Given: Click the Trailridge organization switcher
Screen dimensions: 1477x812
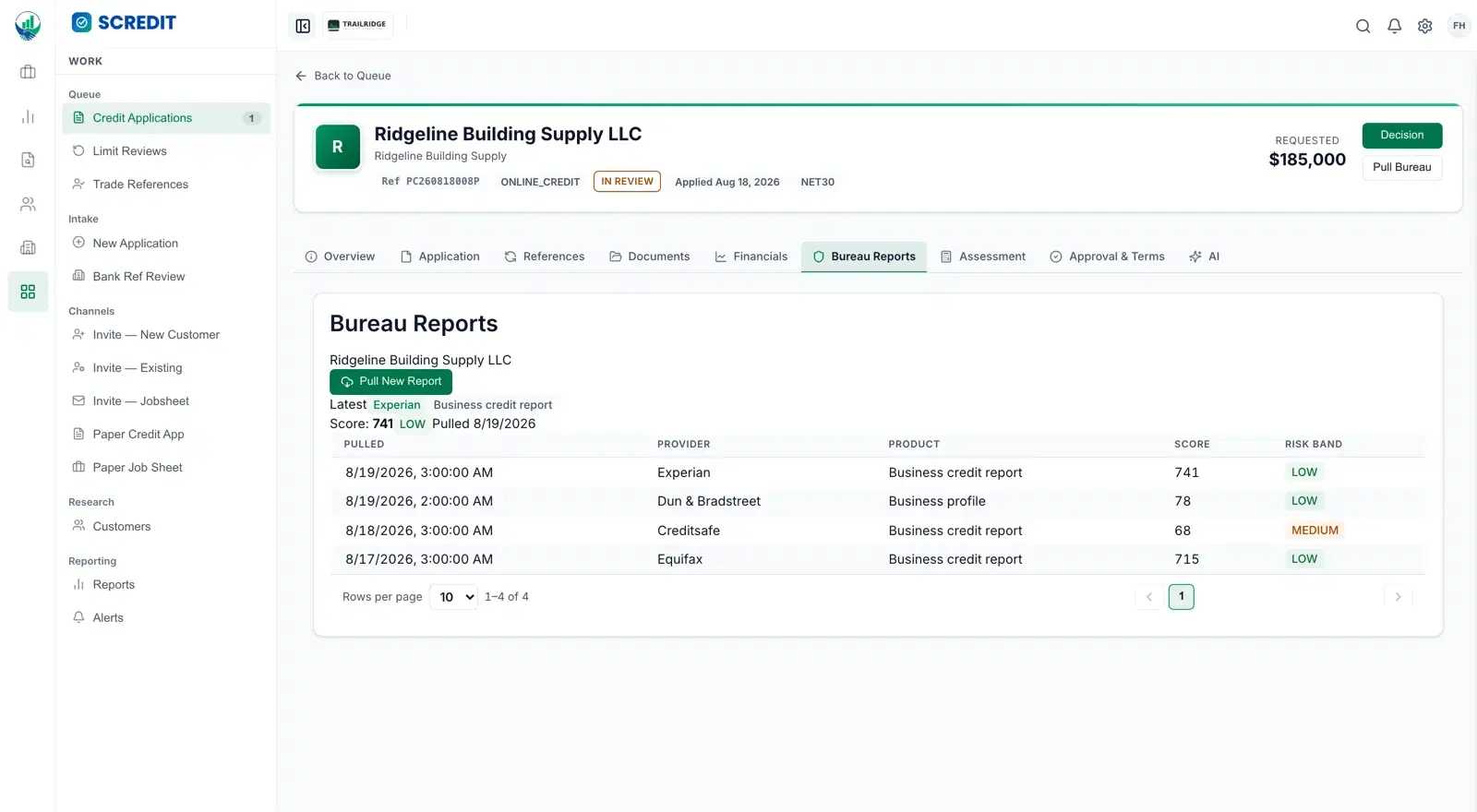Looking at the screenshot, I should (356, 25).
